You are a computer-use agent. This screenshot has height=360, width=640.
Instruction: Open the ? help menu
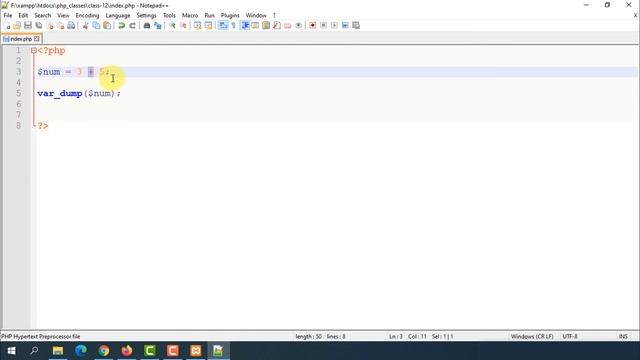point(274,16)
